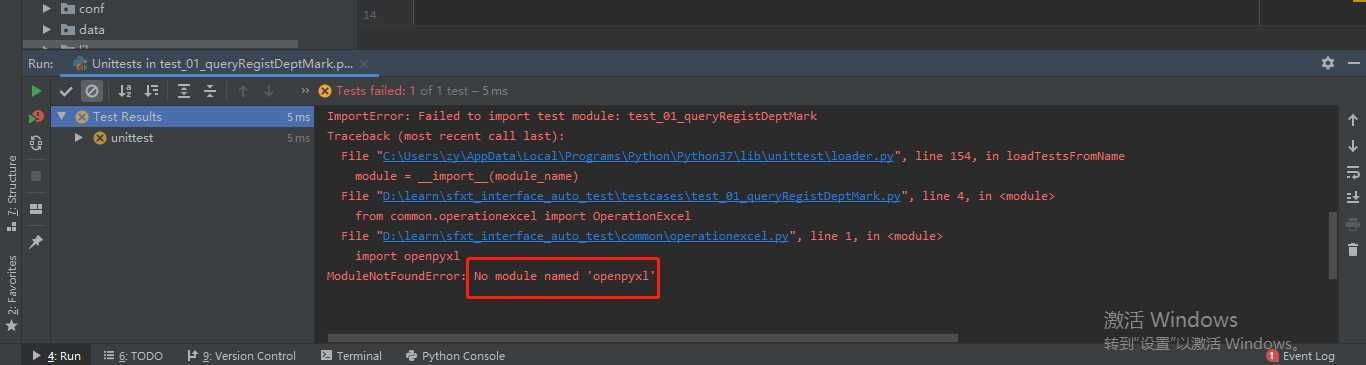Click 'import openpyxl' traceback line
1366x365 pixels.
pos(407,256)
